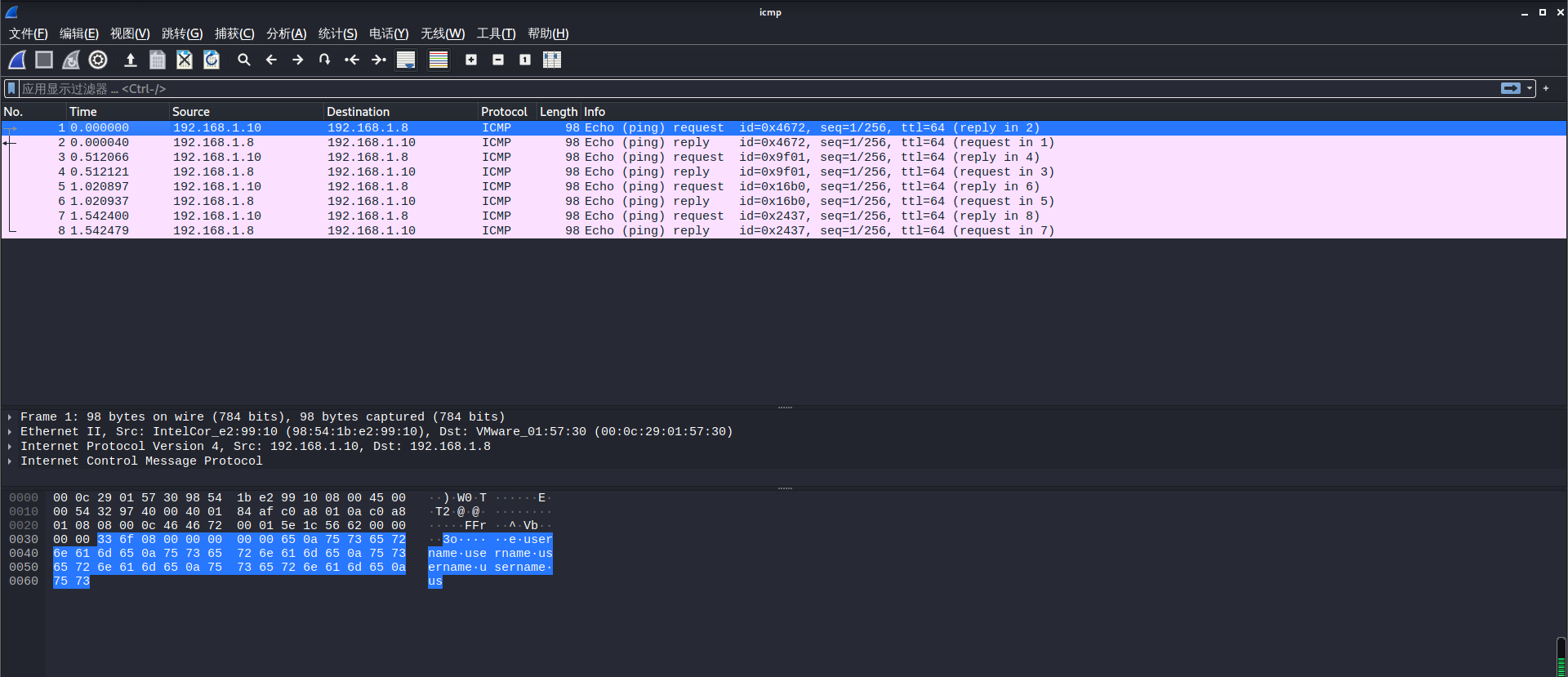Open display filter history dropdown

tap(1530, 88)
